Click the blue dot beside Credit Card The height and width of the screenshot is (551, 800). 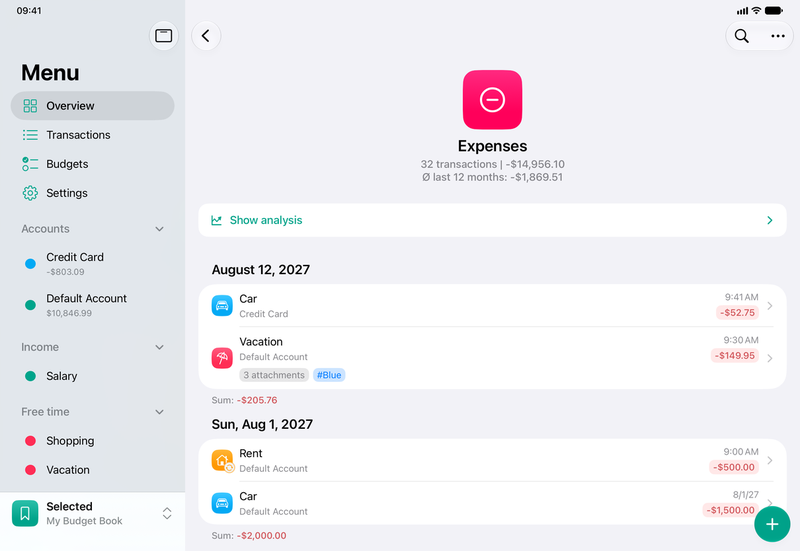pos(31,264)
